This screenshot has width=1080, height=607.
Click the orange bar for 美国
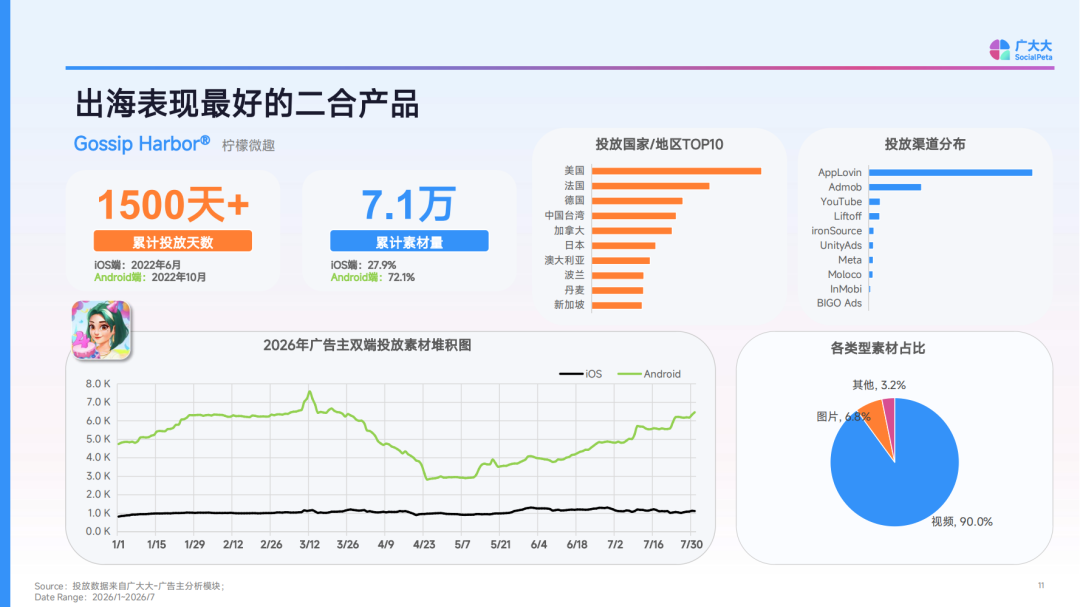pos(676,171)
